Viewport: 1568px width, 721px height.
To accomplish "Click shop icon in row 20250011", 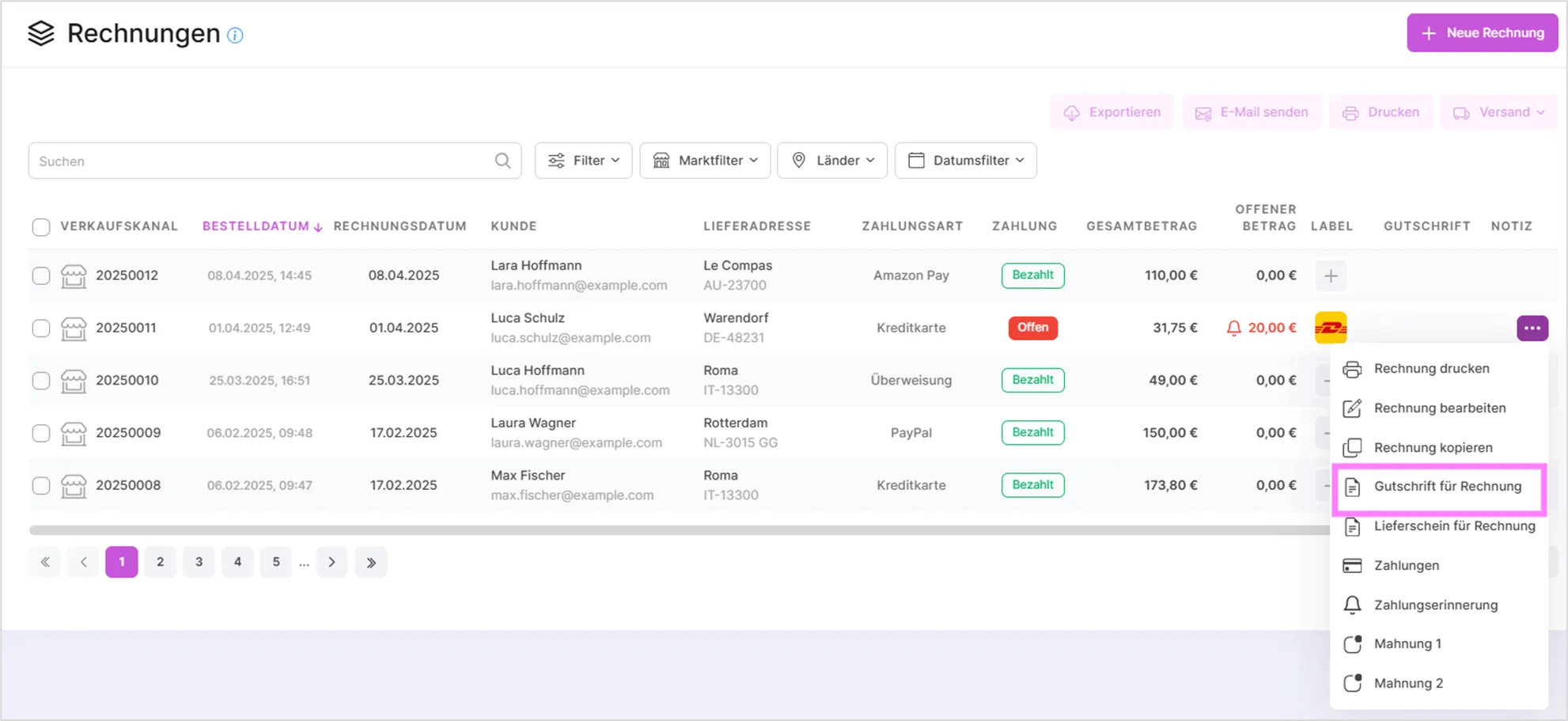I will click(x=74, y=328).
